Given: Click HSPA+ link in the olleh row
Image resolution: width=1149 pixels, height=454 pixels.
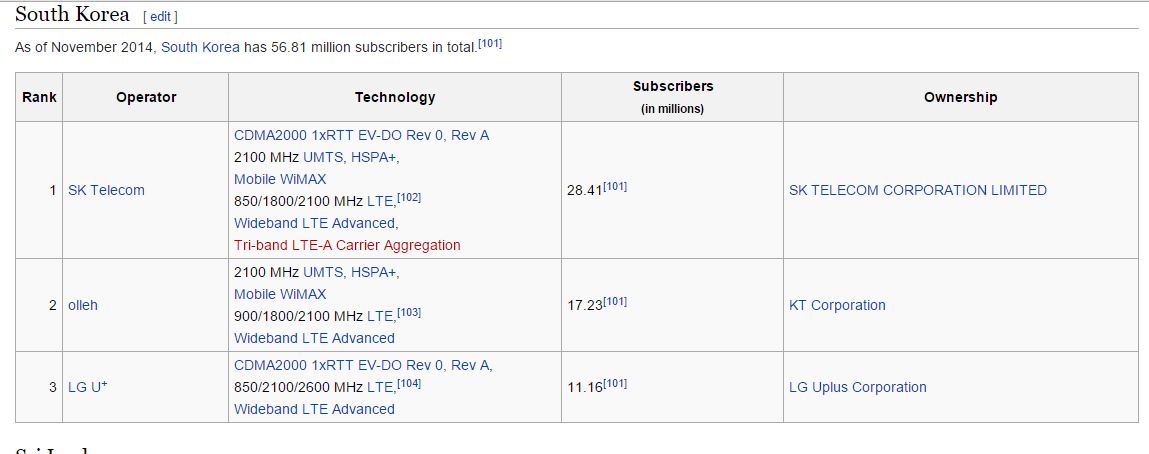Looking at the screenshot, I should [x=377, y=272].
